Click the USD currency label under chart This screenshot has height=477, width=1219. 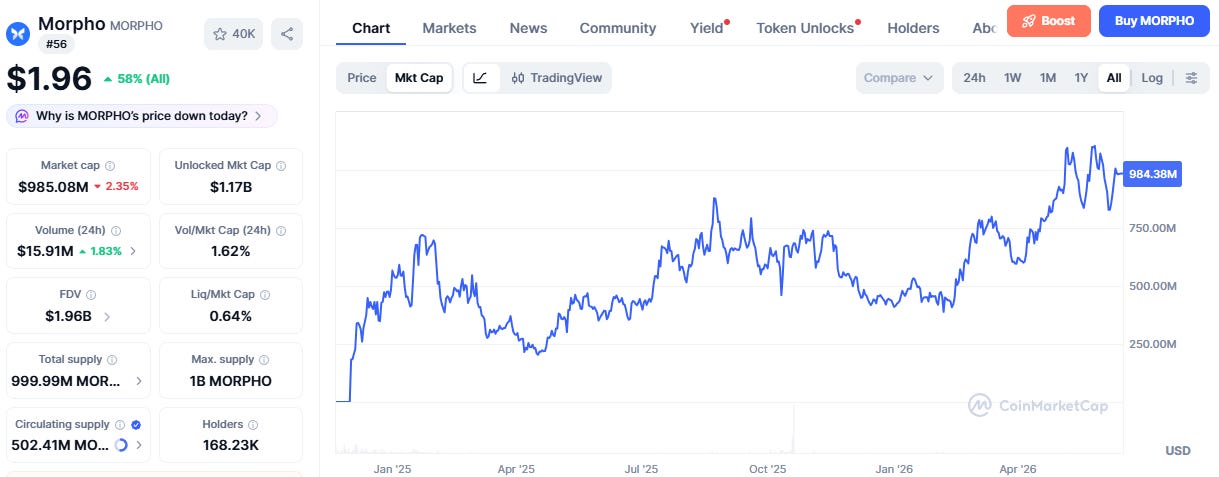[1178, 451]
